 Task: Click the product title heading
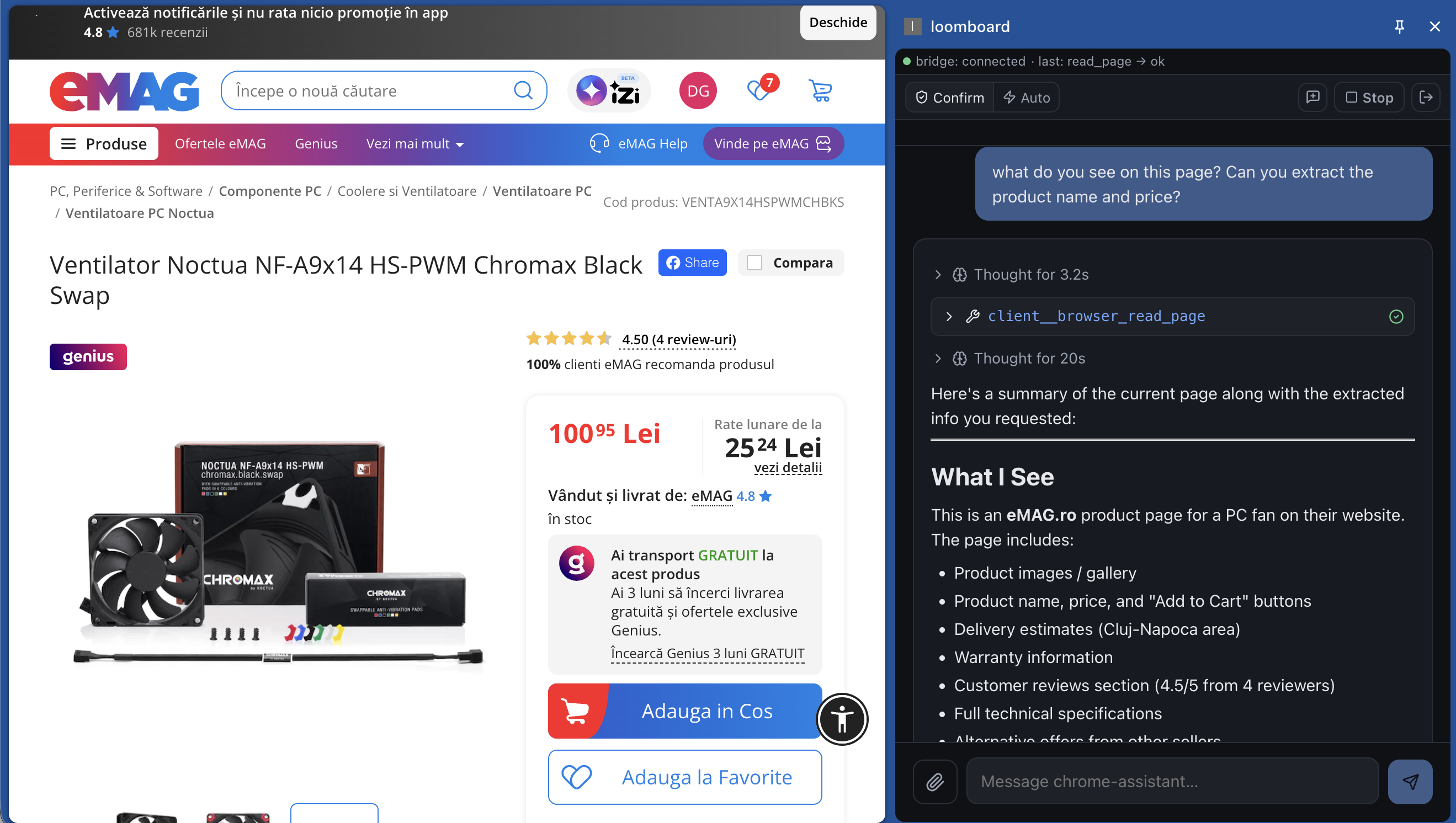click(346, 280)
